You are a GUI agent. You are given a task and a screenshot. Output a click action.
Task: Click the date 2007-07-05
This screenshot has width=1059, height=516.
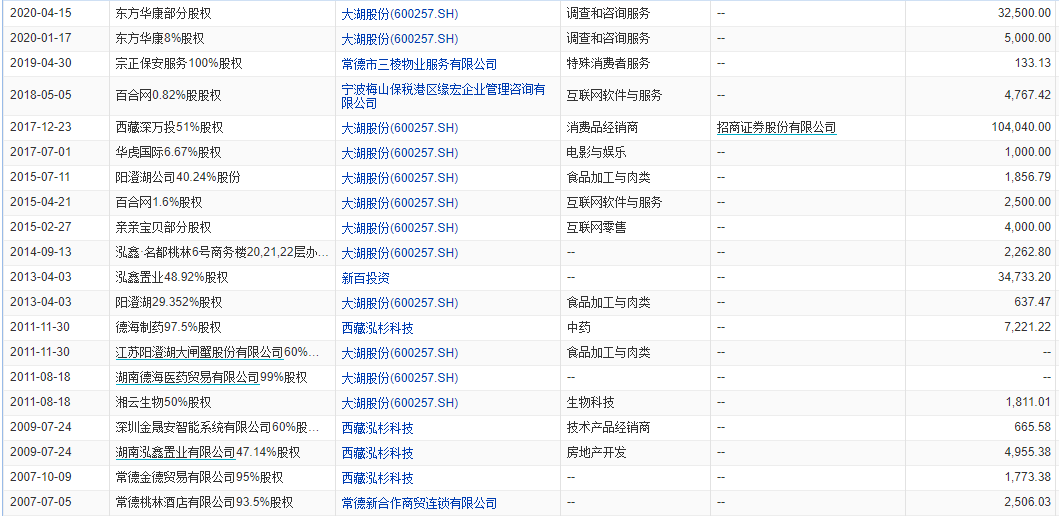pos(41,502)
